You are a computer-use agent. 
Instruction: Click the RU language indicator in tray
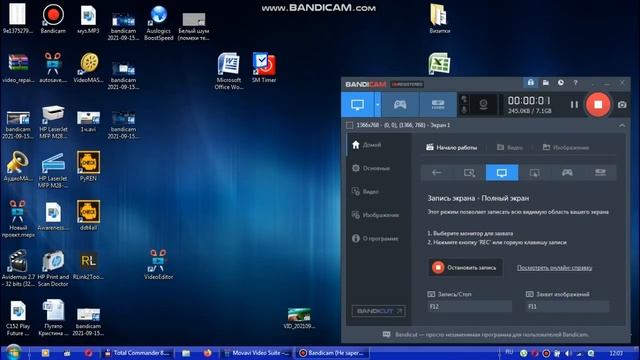point(509,352)
